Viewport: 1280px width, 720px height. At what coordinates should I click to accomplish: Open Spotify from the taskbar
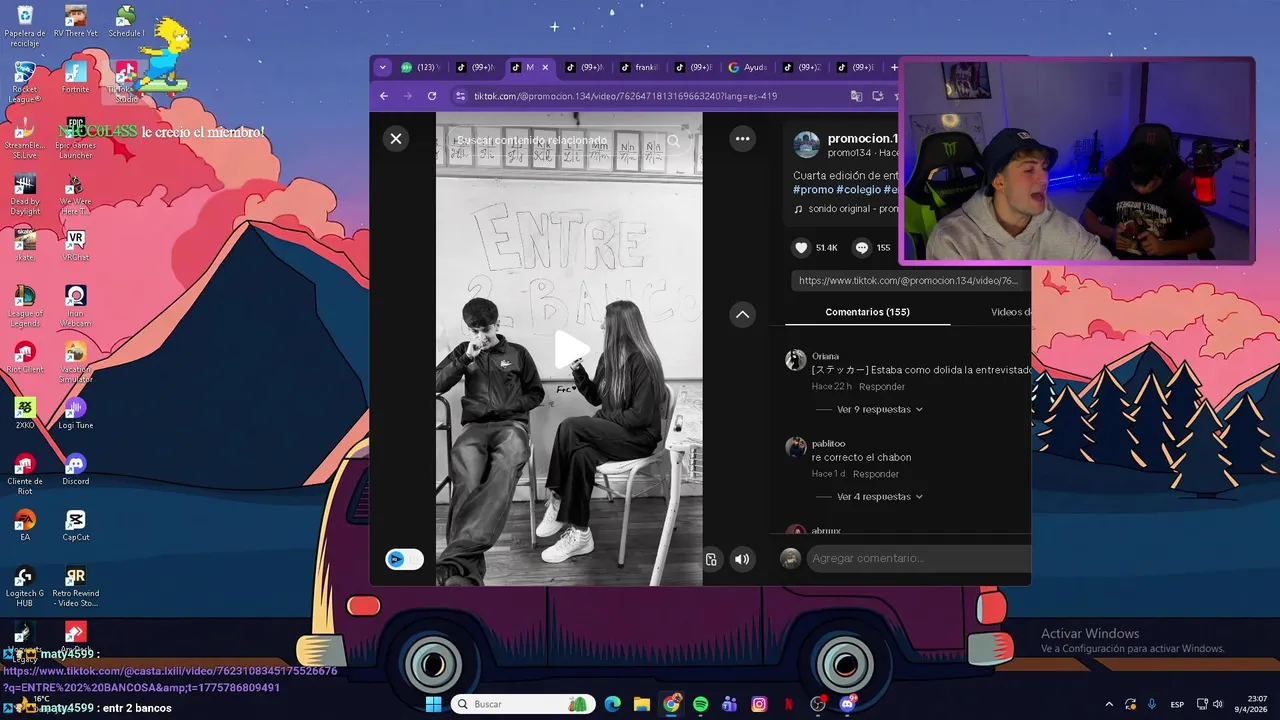tap(700, 704)
